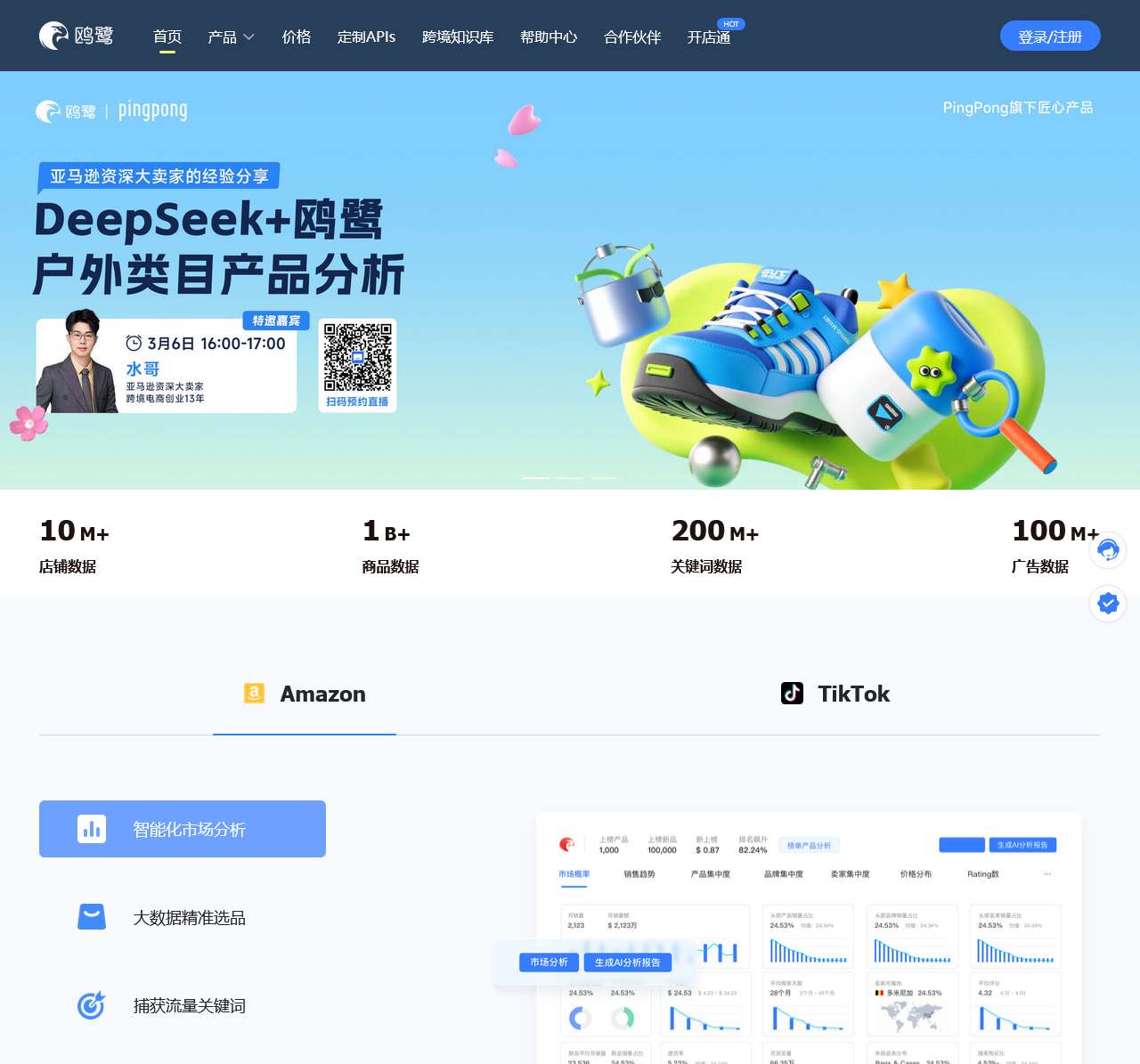Click the QR code for live booking

coord(357,357)
